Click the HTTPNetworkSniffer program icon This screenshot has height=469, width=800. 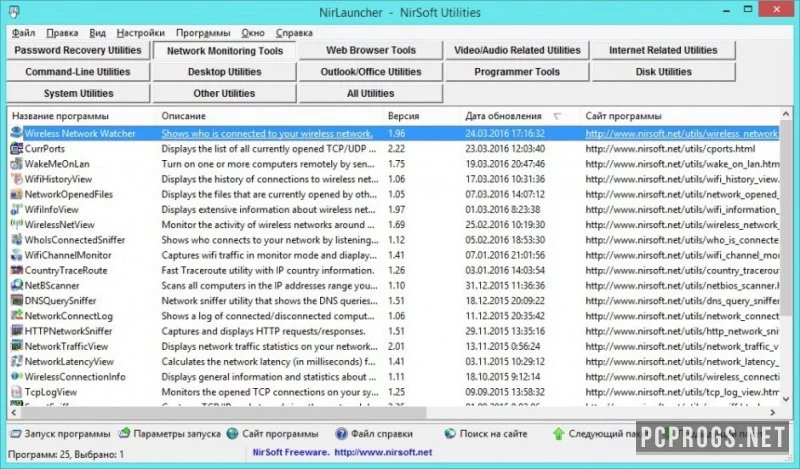coord(16,331)
